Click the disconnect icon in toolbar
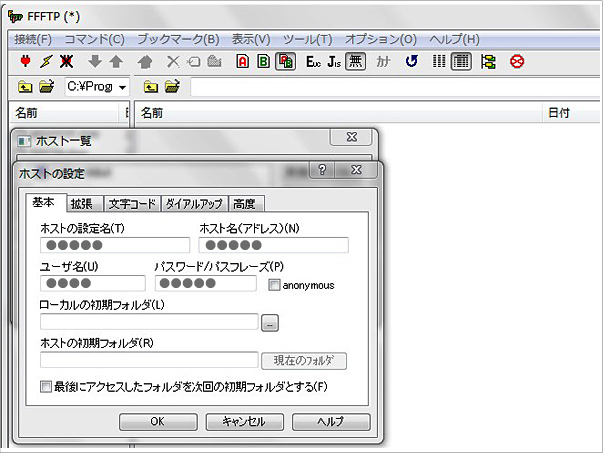 (x=65, y=62)
